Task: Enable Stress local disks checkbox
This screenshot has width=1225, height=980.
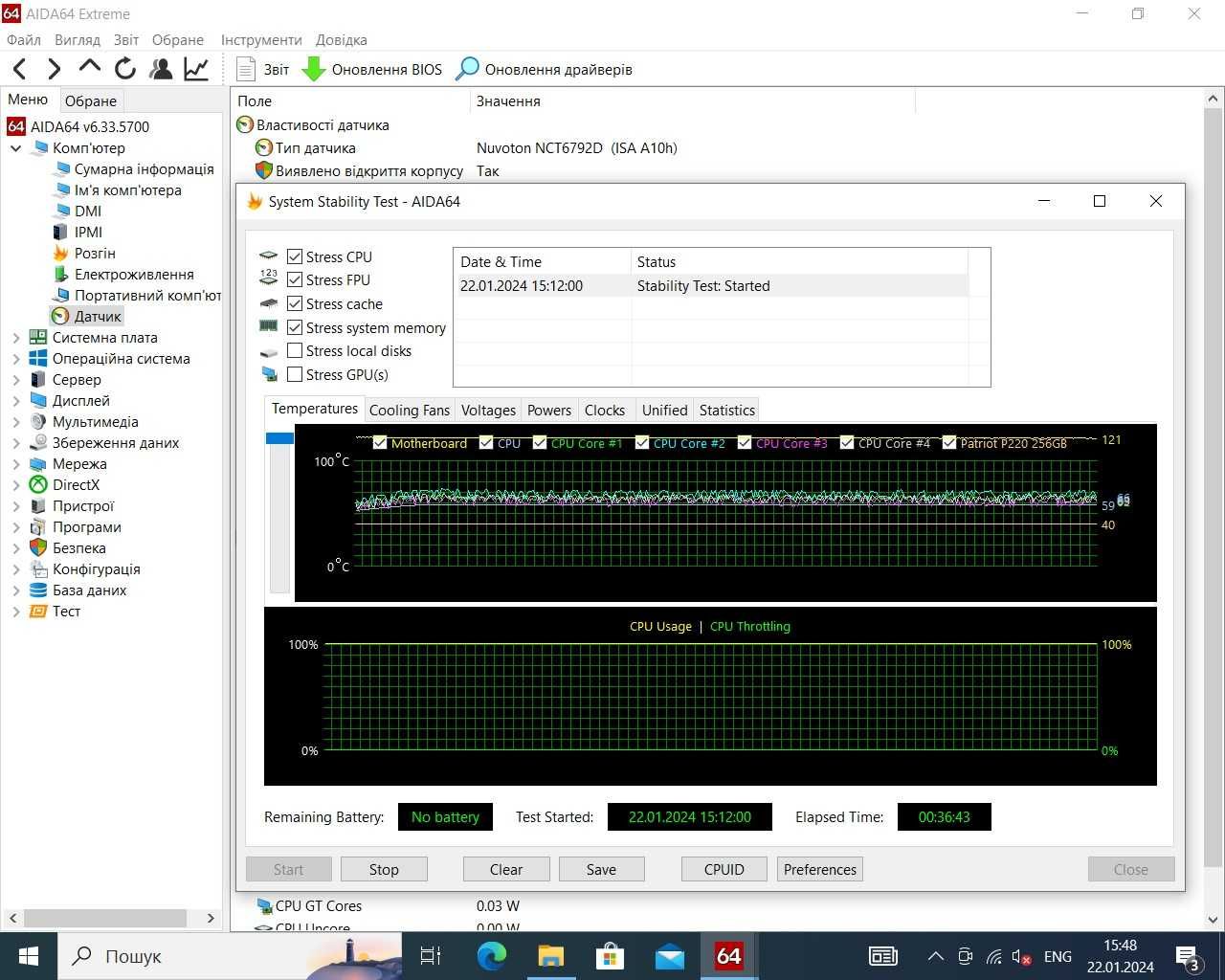Action: click(295, 351)
